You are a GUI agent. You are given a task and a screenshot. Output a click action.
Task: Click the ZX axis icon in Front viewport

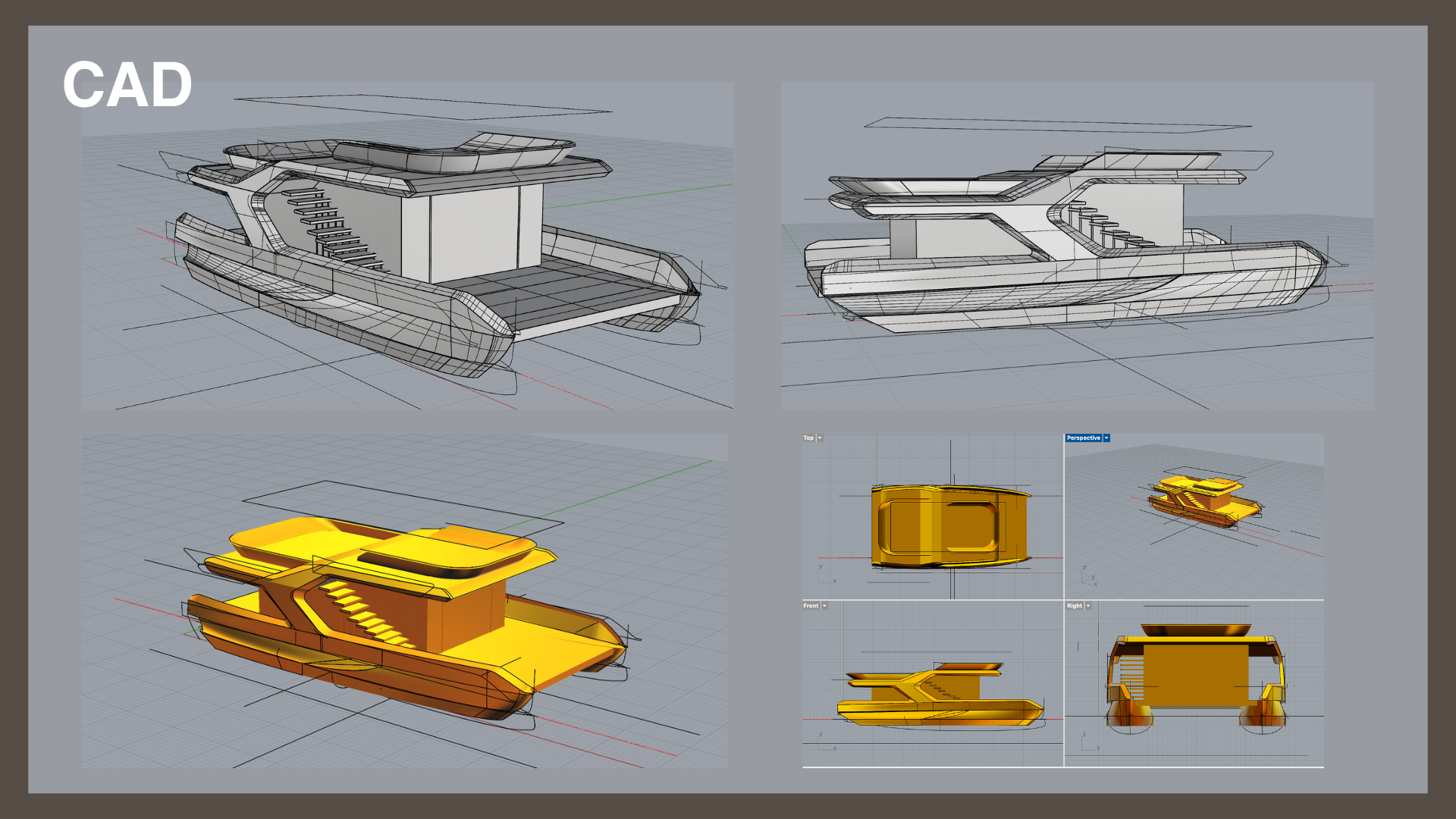click(x=826, y=742)
